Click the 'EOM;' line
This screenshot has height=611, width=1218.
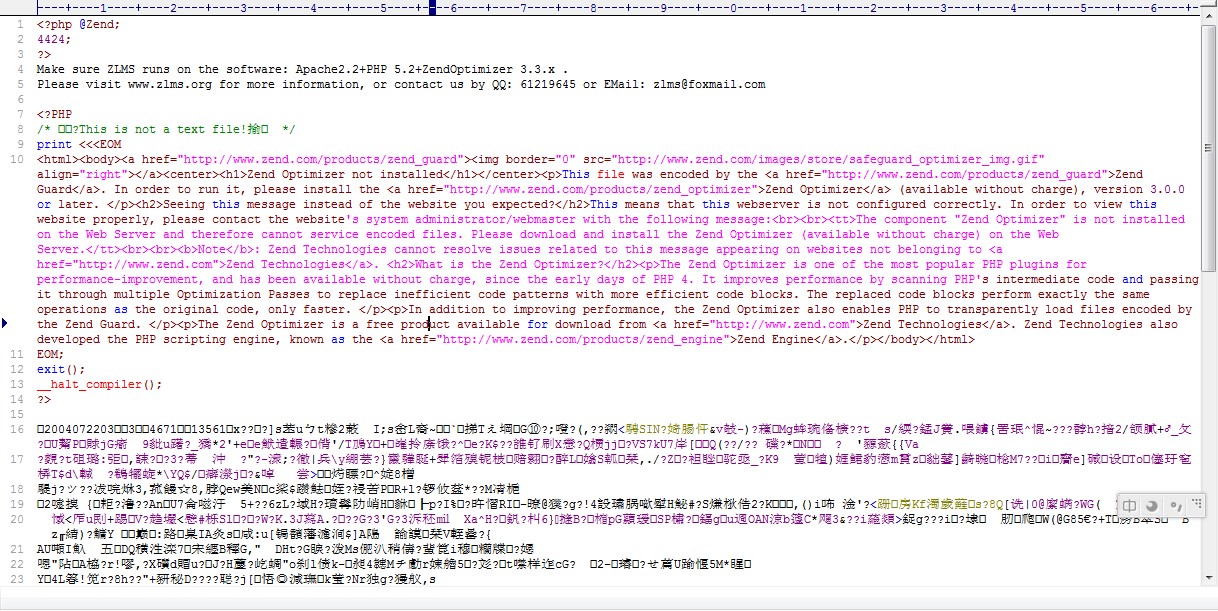pyautogui.click(x=51, y=354)
